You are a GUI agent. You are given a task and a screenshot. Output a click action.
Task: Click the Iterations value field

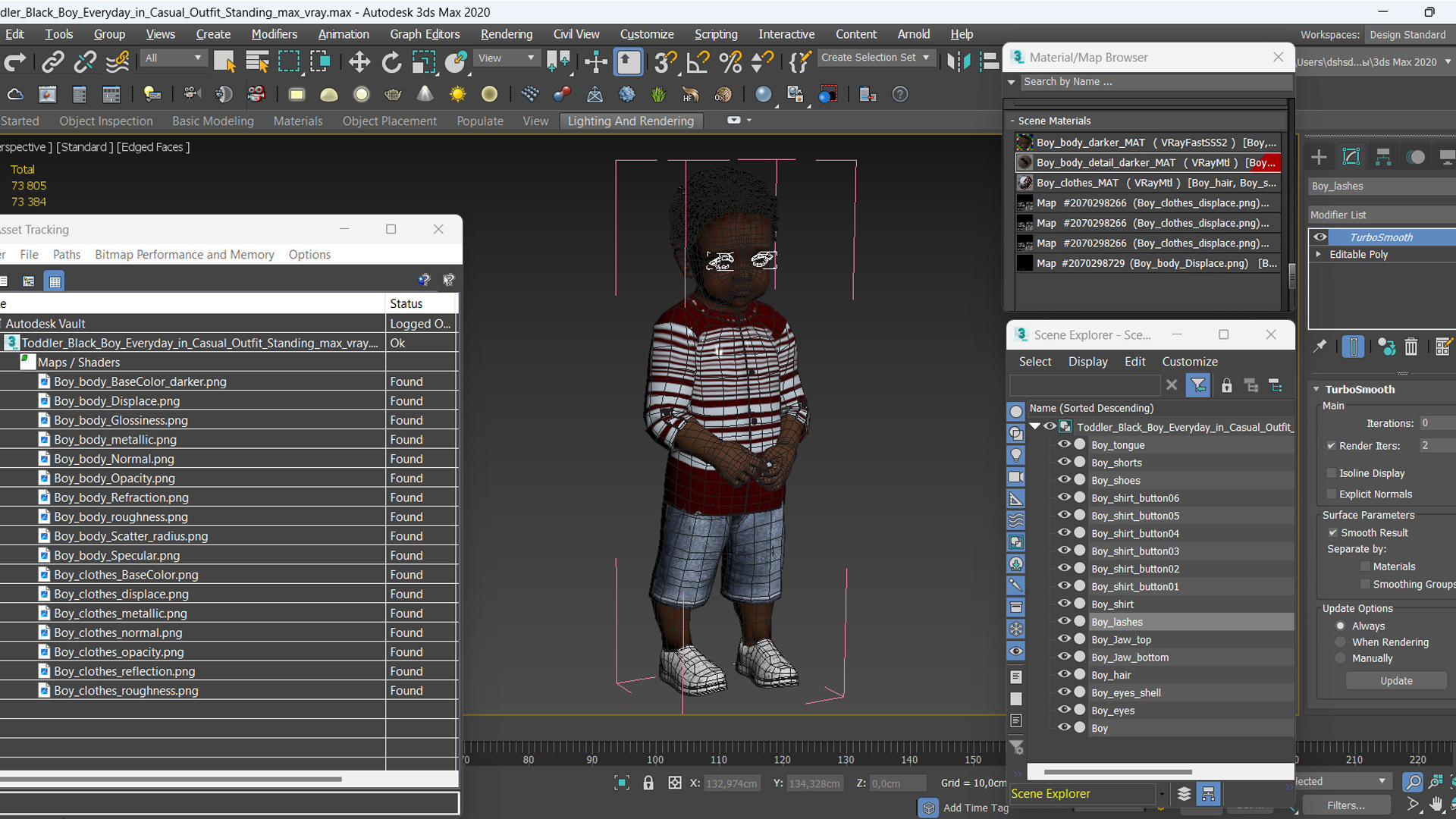point(1437,423)
